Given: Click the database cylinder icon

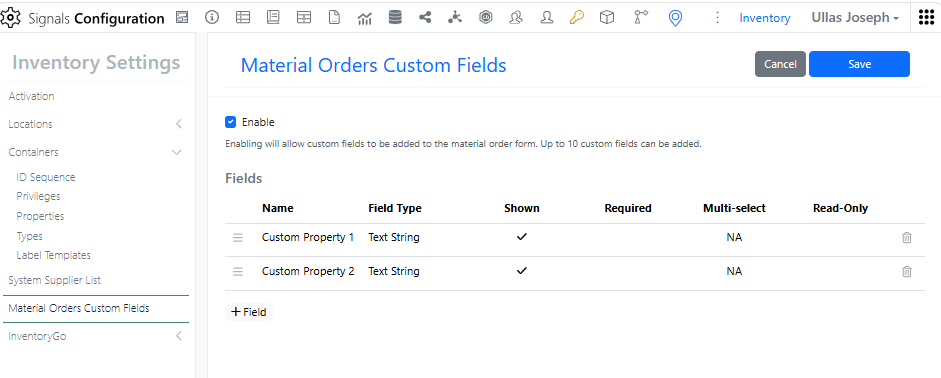Looking at the screenshot, I should click(395, 18).
